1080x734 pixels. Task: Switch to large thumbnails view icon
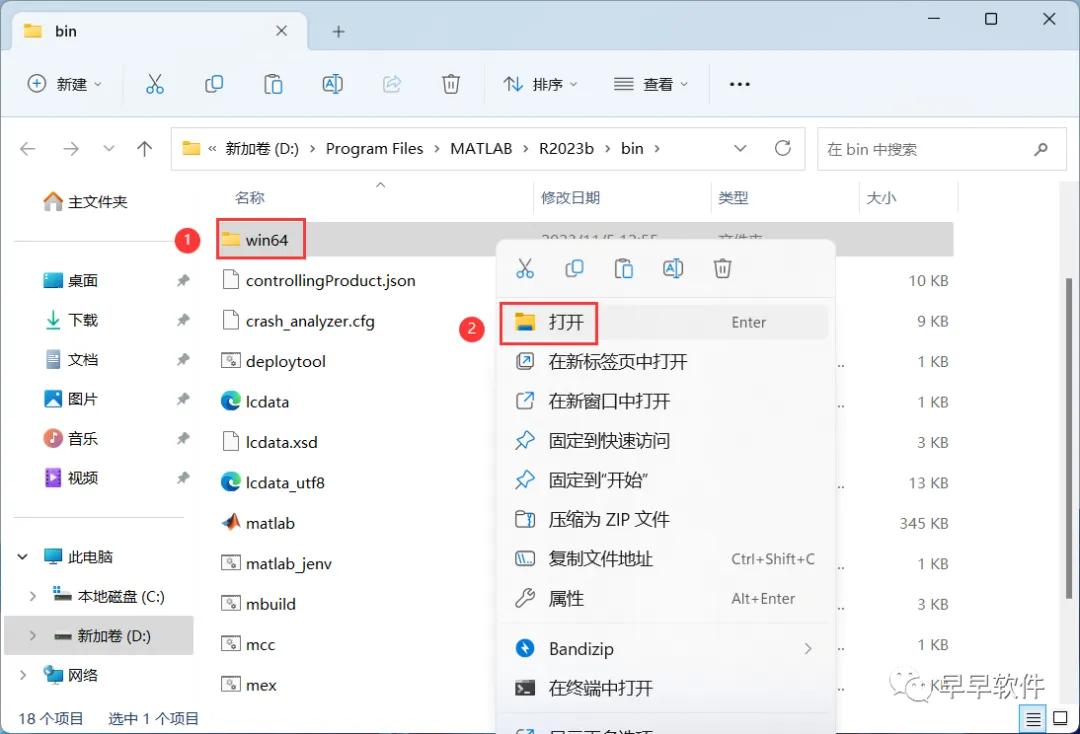point(1061,719)
